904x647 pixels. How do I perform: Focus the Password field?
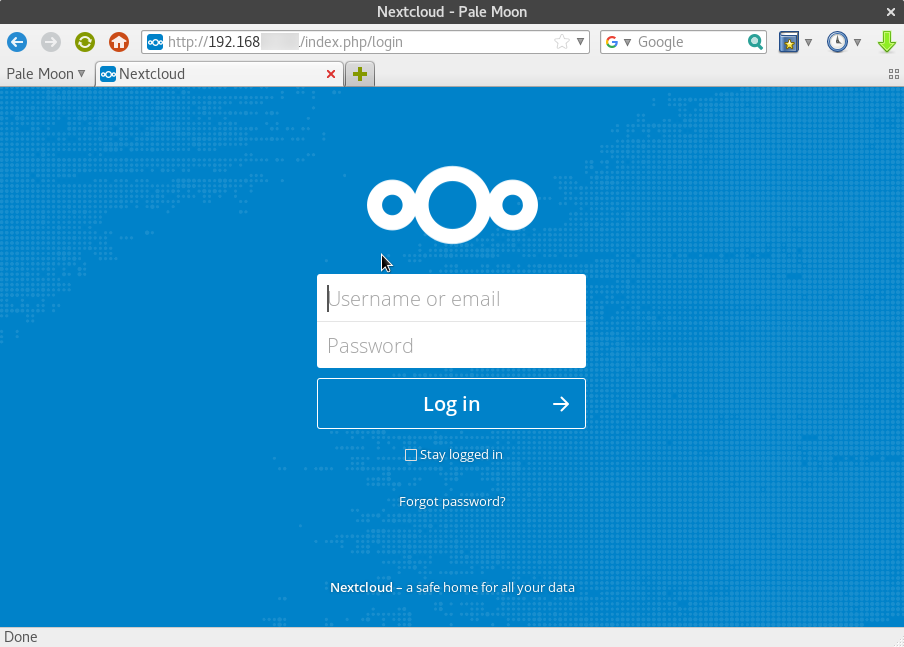pyautogui.click(x=451, y=345)
